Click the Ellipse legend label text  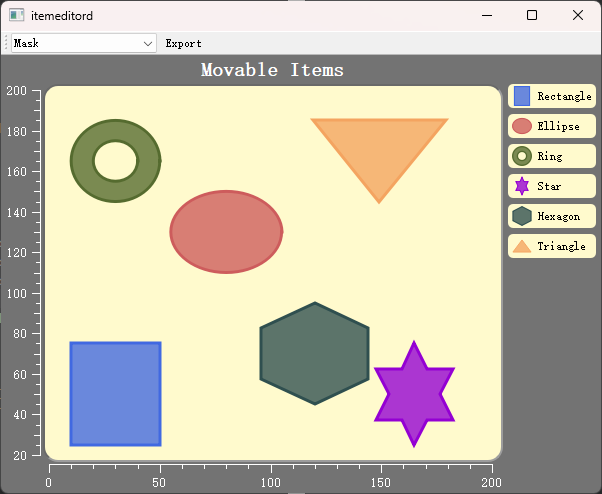(558, 126)
